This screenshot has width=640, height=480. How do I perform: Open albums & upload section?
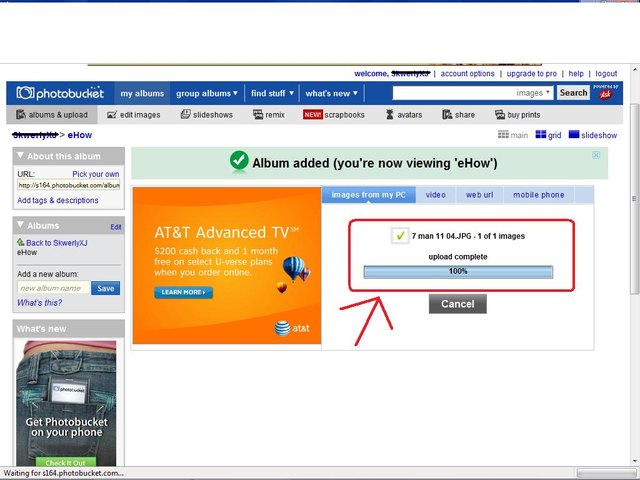click(52, 115)
